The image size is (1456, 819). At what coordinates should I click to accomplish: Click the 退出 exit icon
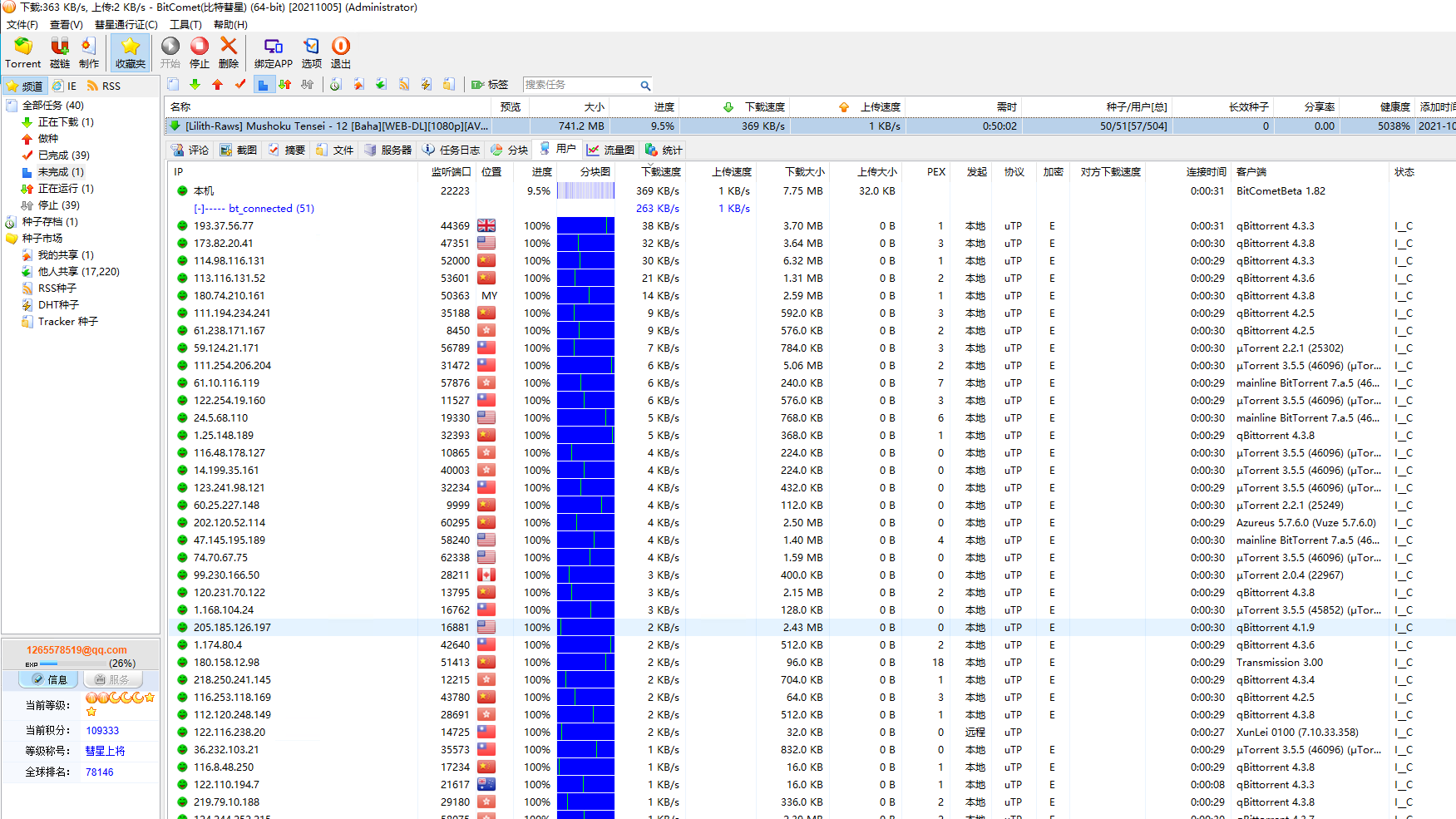pos(341,52)
